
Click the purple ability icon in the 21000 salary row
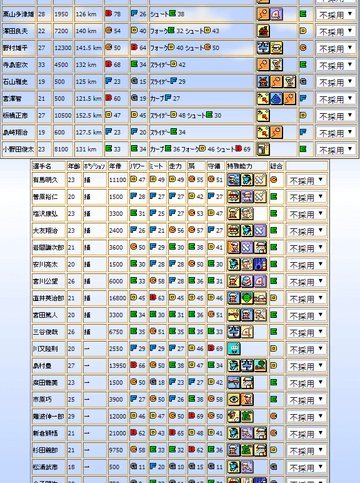point(247,433)
